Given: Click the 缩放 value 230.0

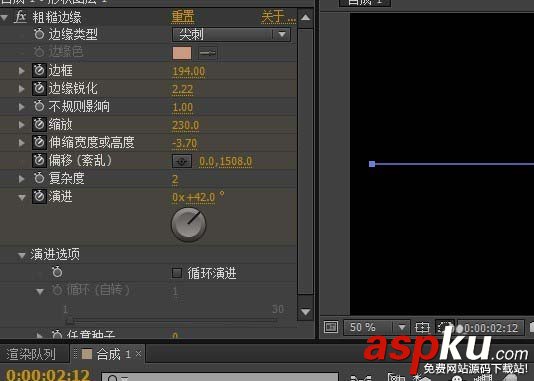Looking at the screenshot, I should (186, 125).
